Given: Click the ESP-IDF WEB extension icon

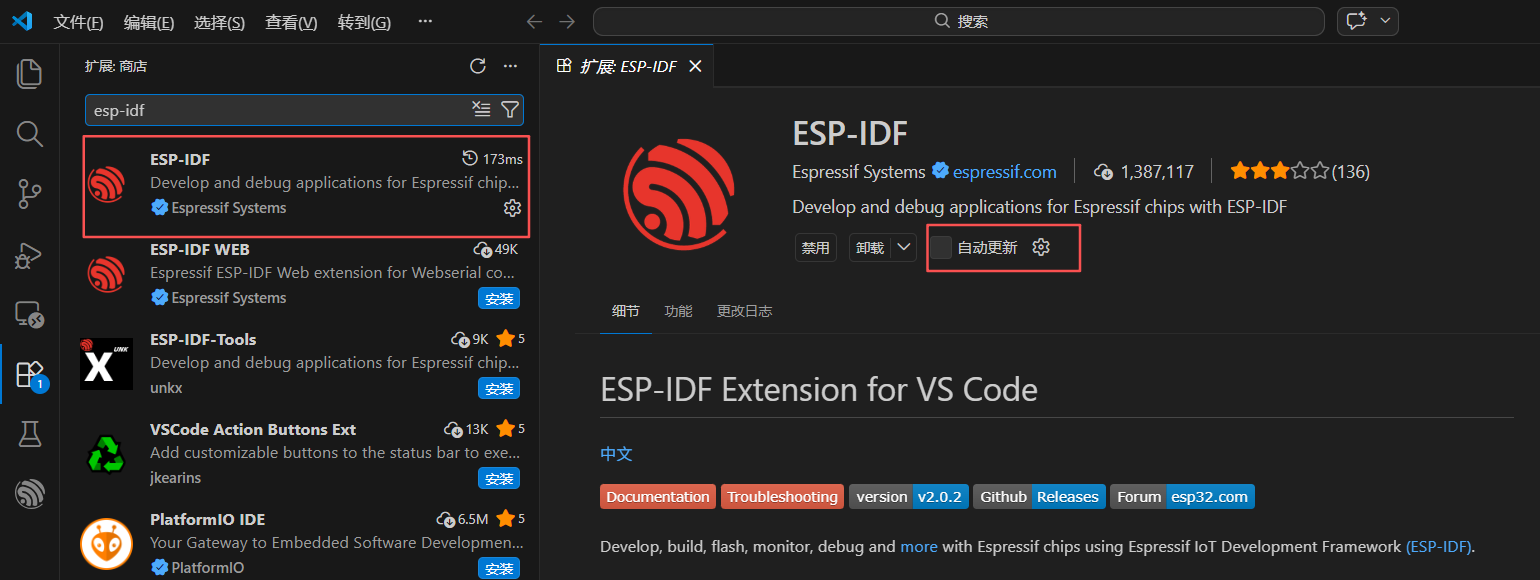Looking at the screenshot, I should 106,272.
